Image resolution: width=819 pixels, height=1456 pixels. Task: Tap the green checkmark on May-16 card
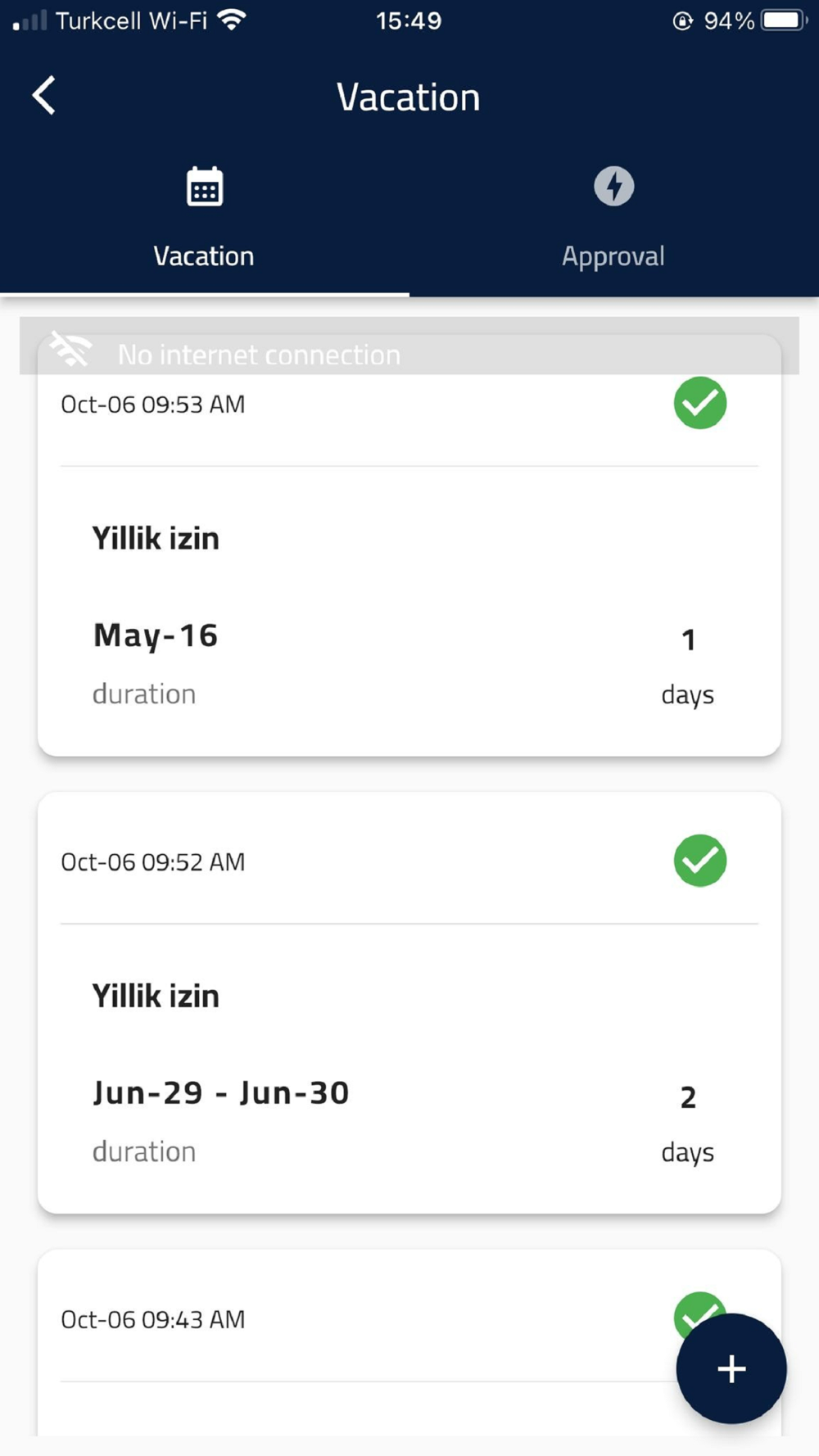coord(699,403)
